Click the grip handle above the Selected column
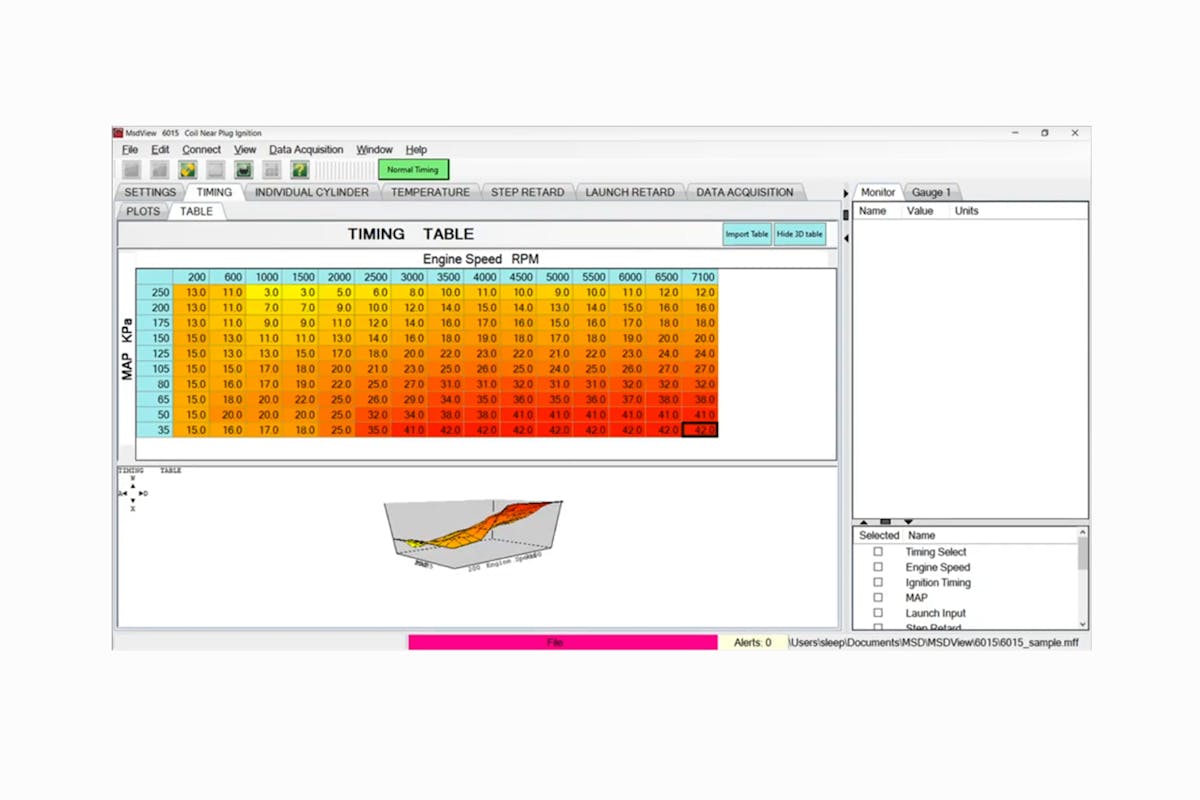The width and height of the screenshot is (1200, 800). click(885, 521)
